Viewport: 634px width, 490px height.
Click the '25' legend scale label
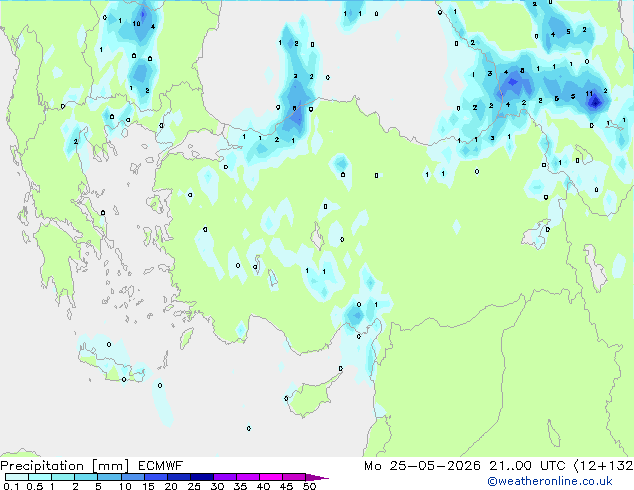pyautogui.click(x=194, y=486)
